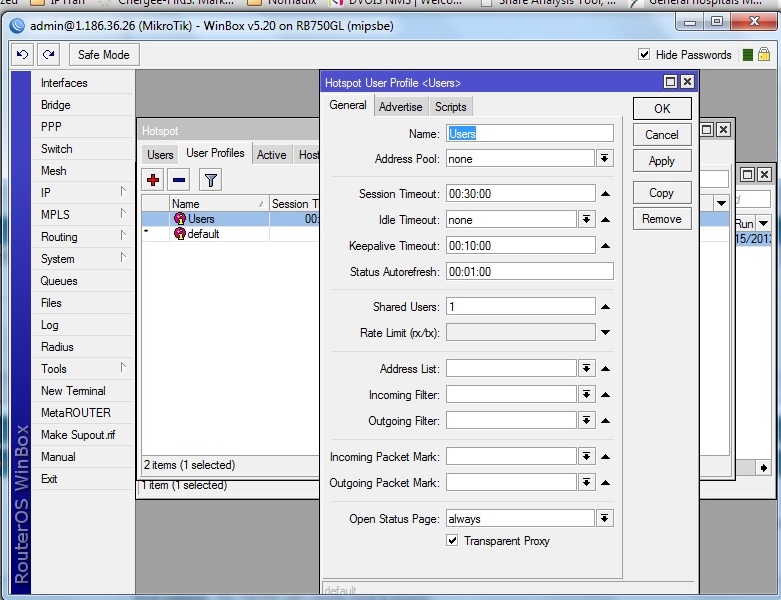The height and width of the screenshot is (600, 781).
Task: Toggle the Safe Mode button
Action: tap(104, 55)
